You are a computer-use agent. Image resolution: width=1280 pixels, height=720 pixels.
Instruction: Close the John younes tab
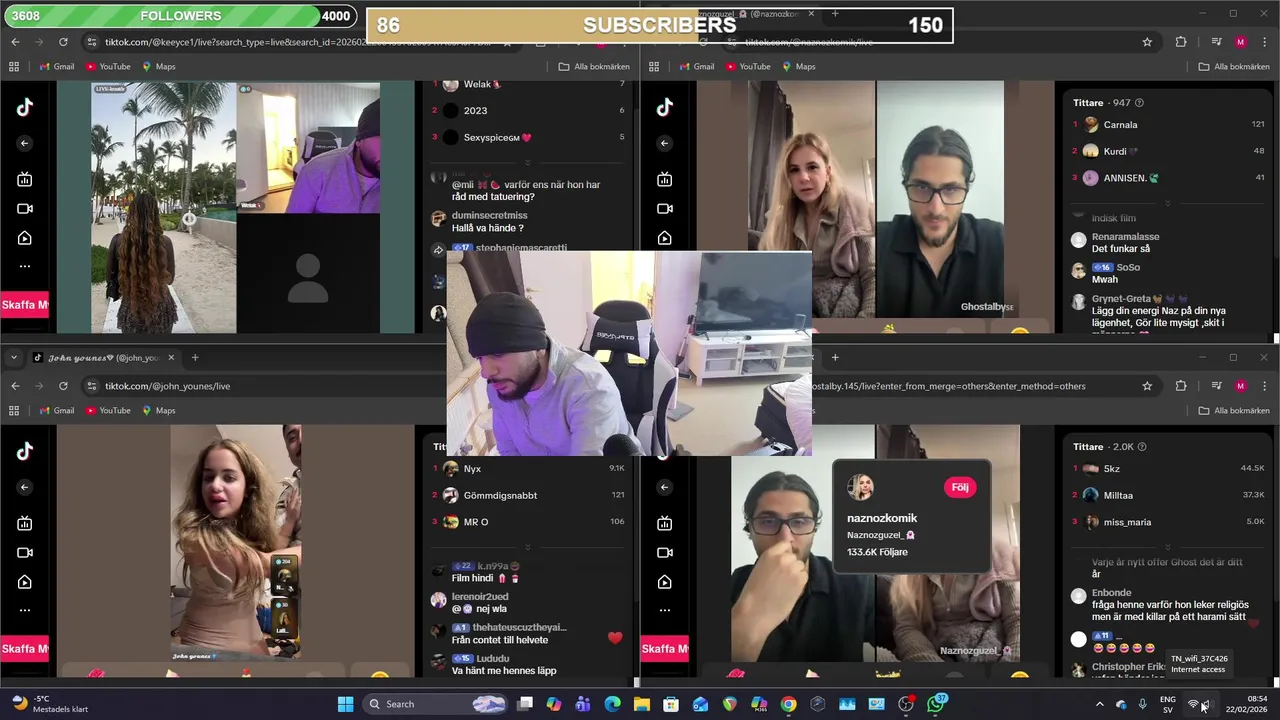171,357
